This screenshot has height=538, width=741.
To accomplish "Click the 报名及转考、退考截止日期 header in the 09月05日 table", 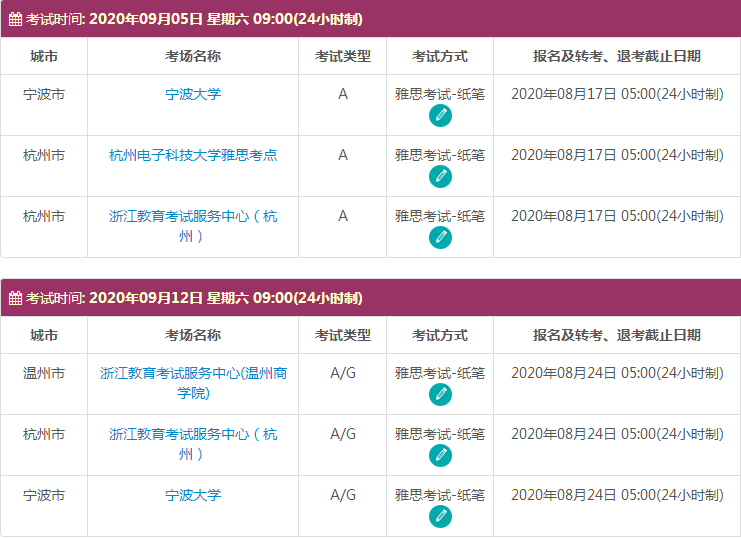I will 617,56.
